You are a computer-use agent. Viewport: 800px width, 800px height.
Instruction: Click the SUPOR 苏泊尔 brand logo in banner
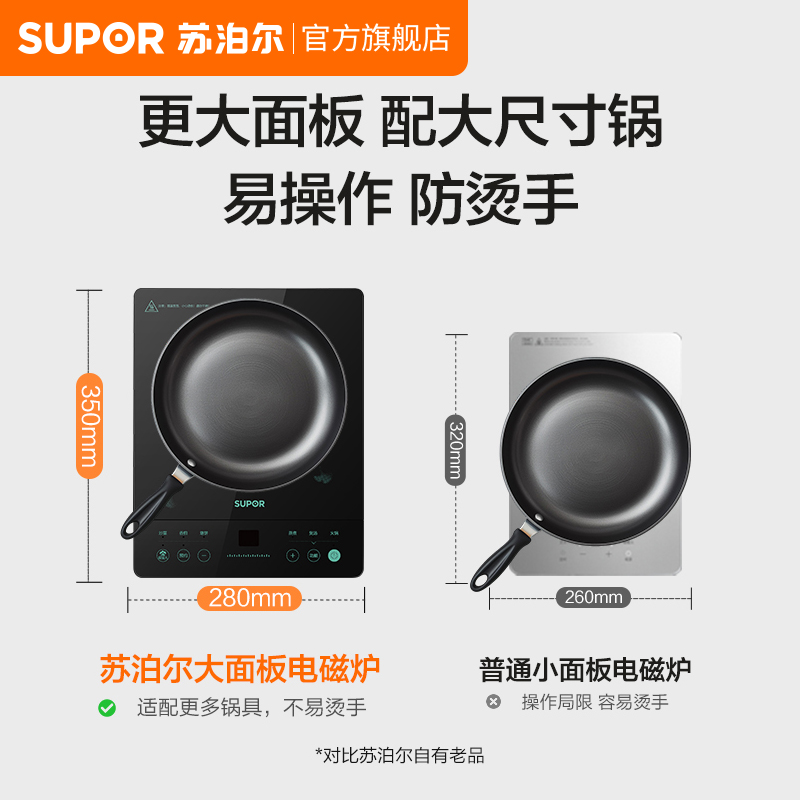click(x=151, y=38)
